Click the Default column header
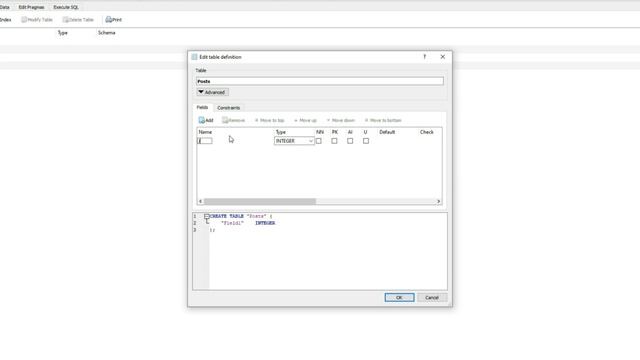This screenshot has height=360, width=640. (x=387, y=132)
